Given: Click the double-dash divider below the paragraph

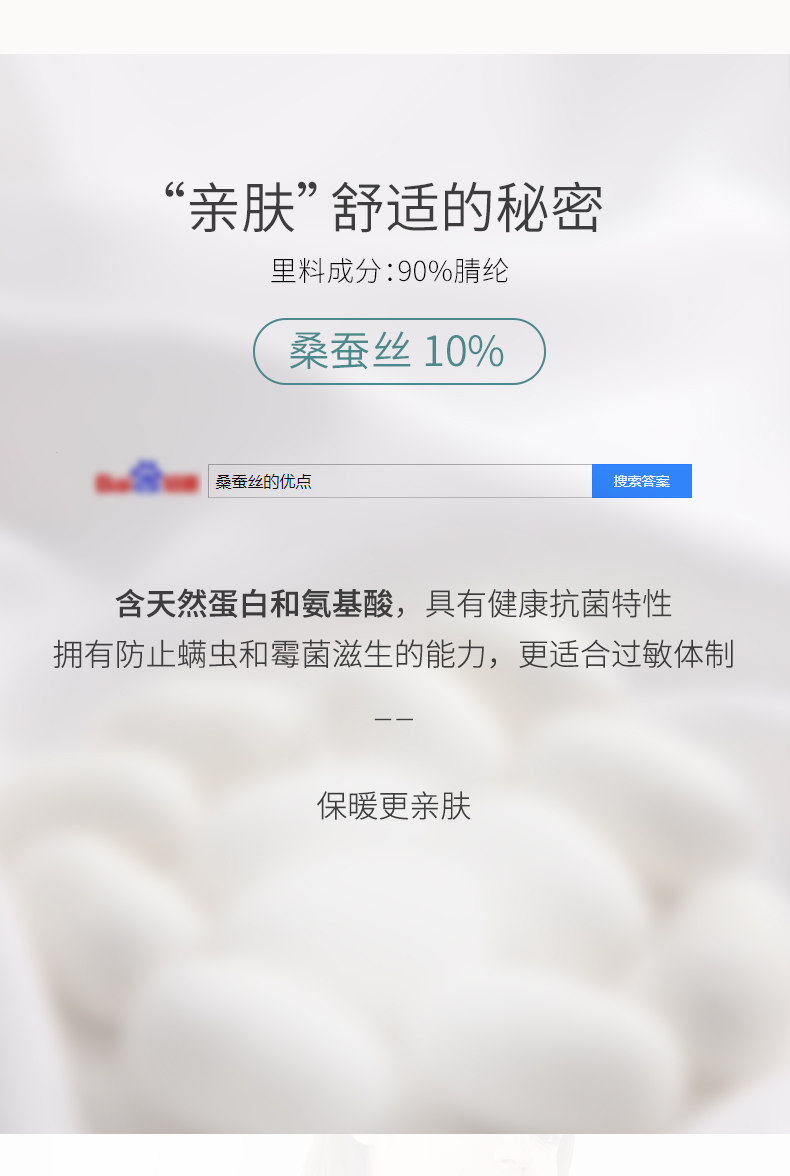Looking at the screenshot, I should tap(394, 718).
